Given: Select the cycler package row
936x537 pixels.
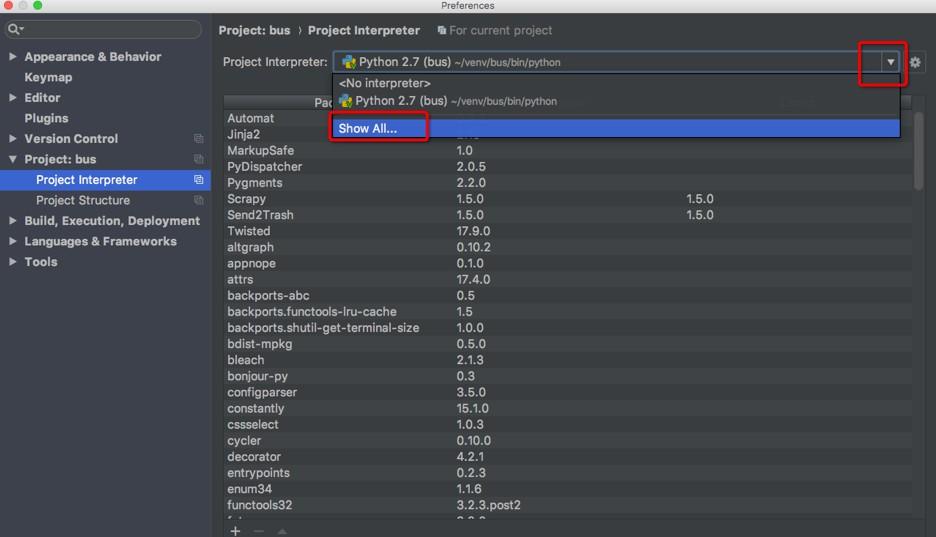Looking at the screenshot, I should tap(568, 440).
